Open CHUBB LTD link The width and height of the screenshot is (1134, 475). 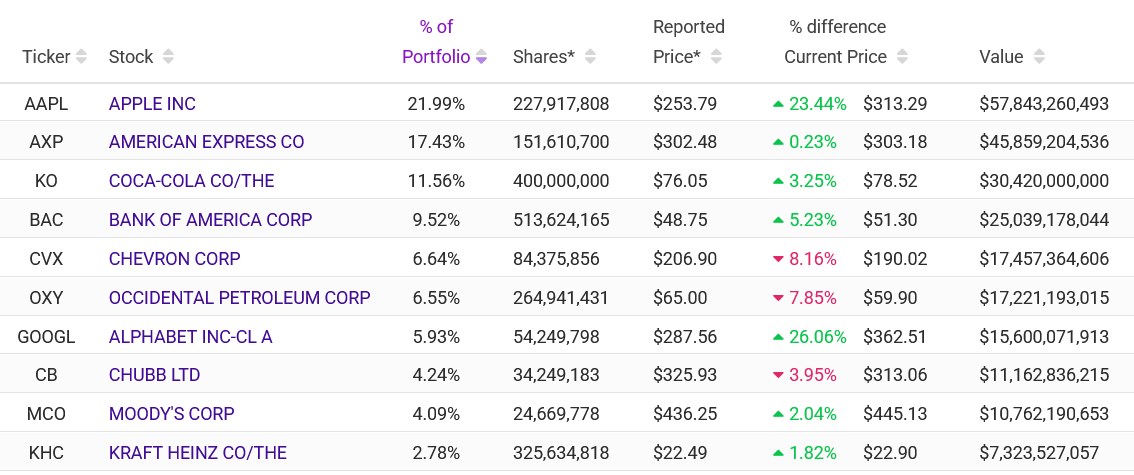(x=154, y=375)
